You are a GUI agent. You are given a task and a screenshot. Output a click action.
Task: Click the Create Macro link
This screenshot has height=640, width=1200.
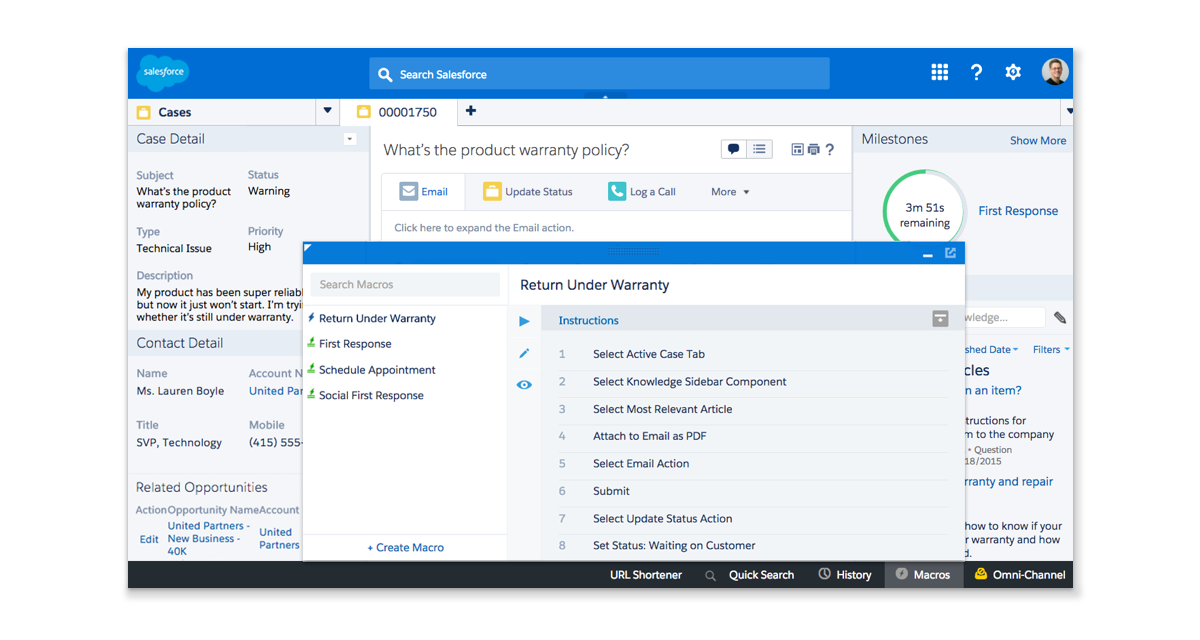click(405, 548)
